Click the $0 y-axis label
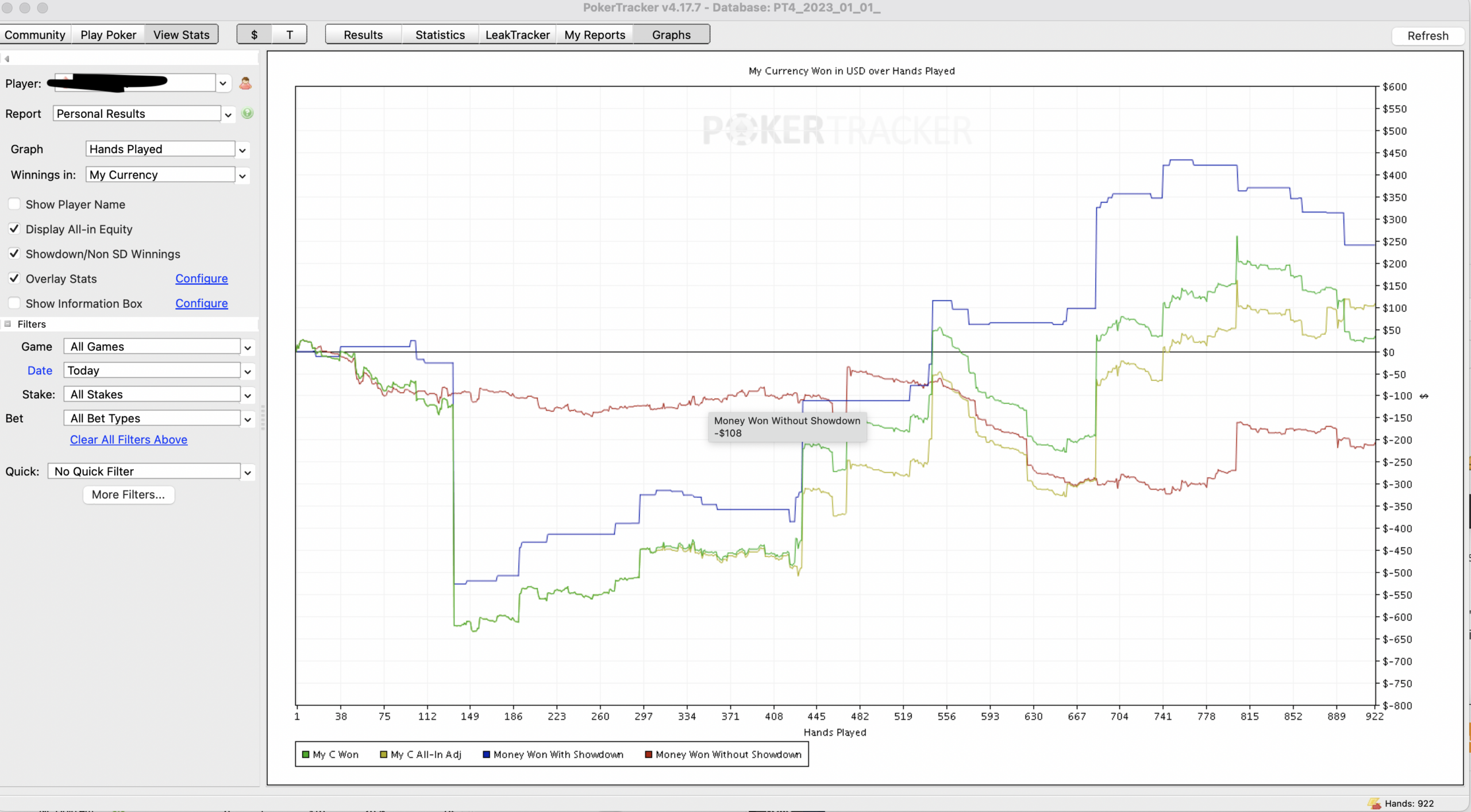 click(x=1388, y=352)
